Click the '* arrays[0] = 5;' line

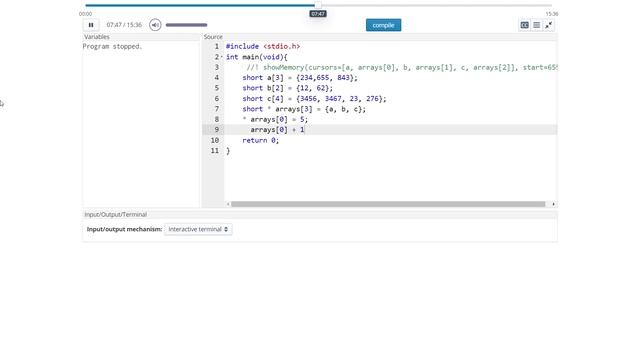pos(276,119)
